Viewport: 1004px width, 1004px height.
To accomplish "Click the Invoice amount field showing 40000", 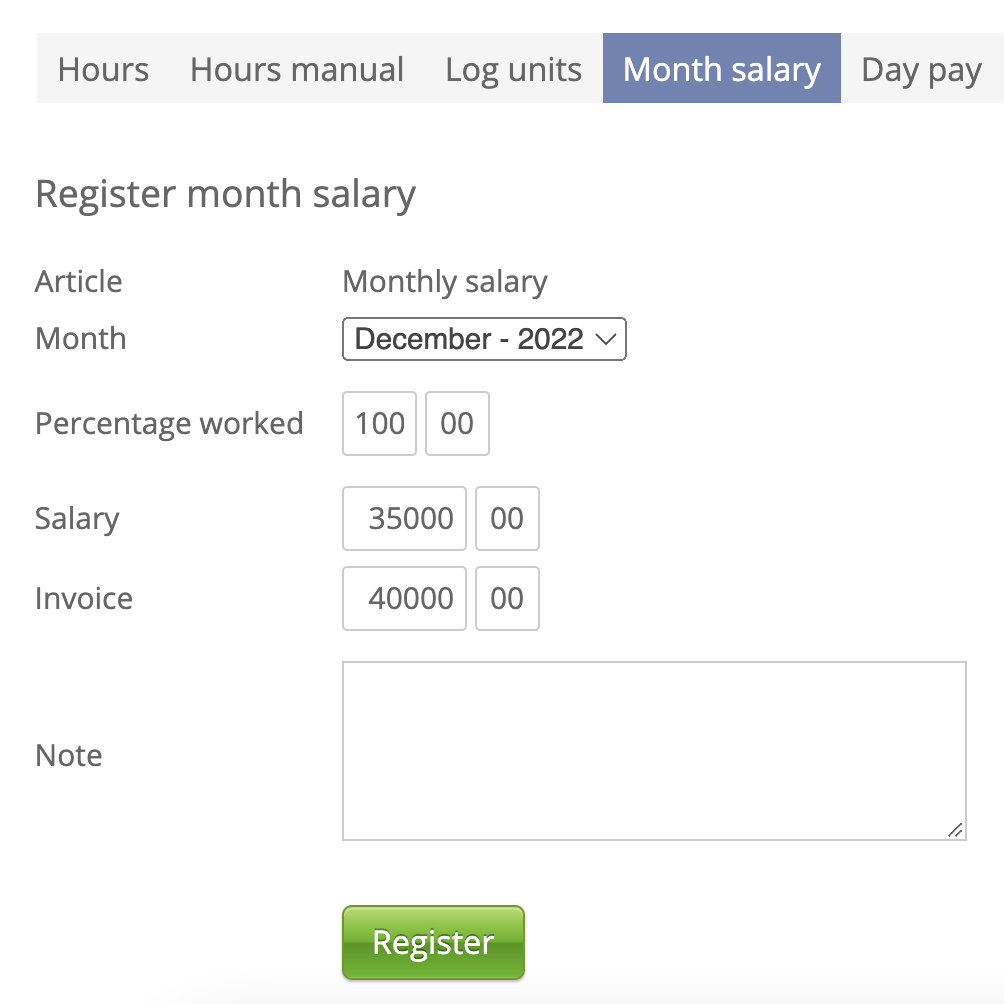I will coord(404,598).
